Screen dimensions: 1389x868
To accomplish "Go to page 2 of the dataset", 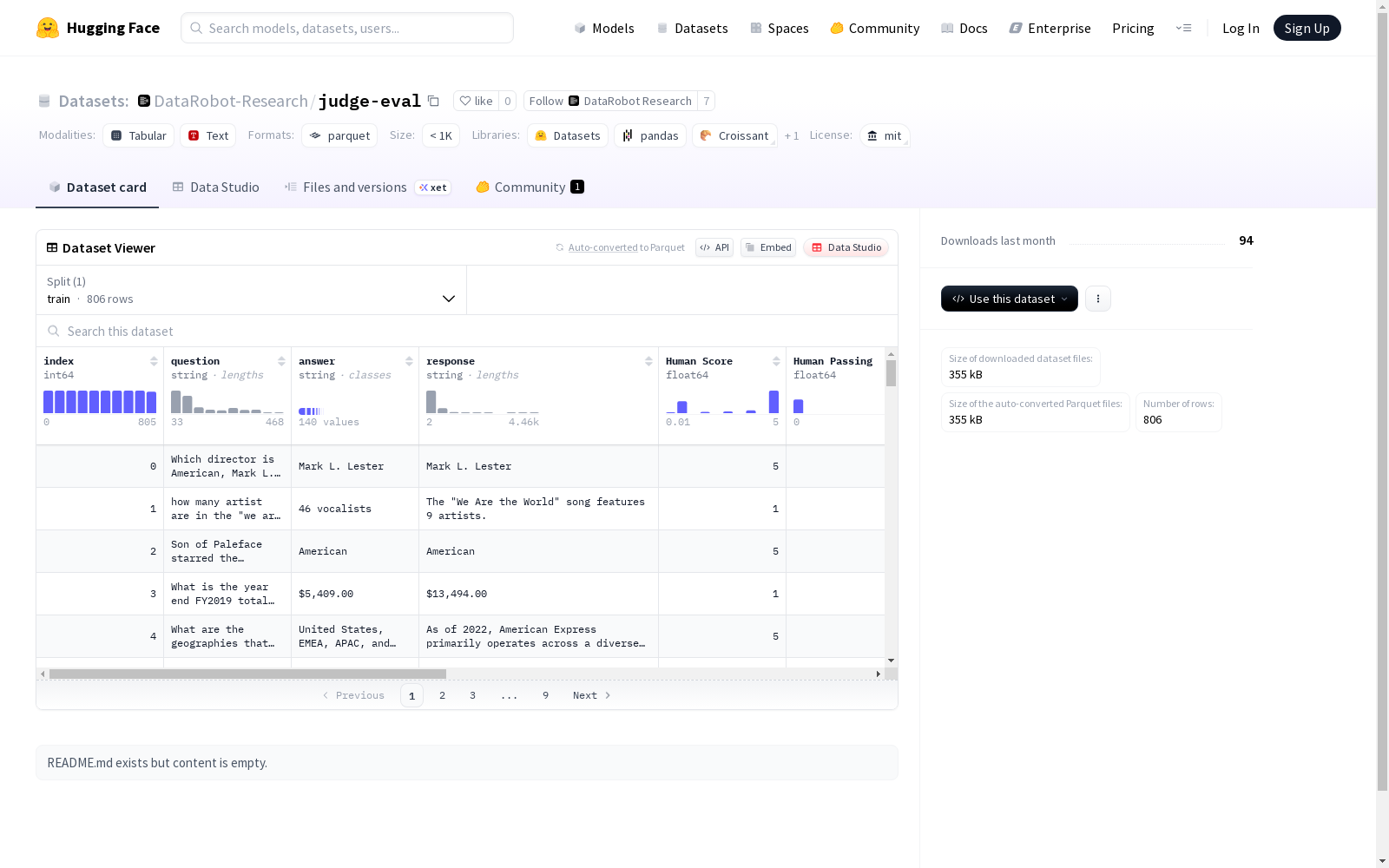I will pyautogui.click(x=443, y=695).
